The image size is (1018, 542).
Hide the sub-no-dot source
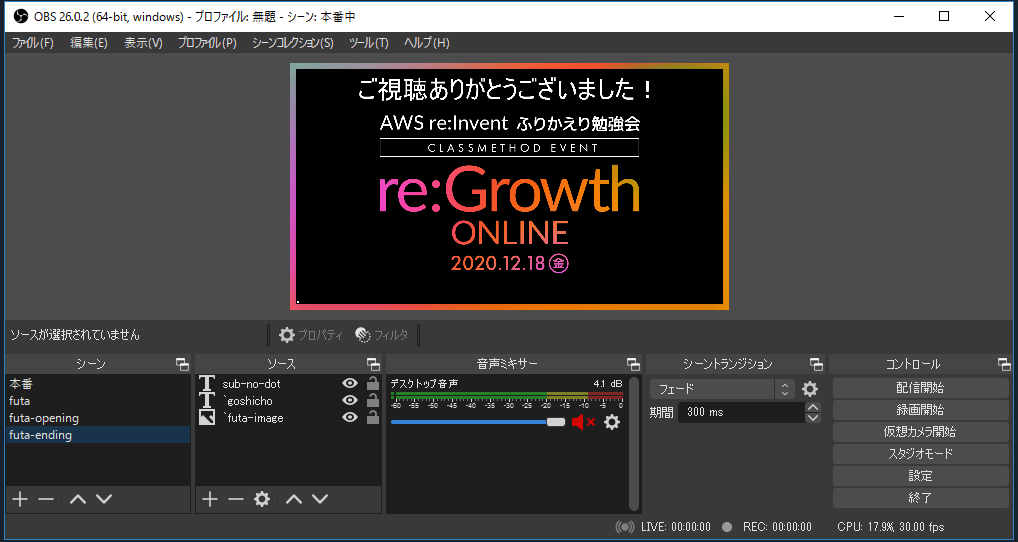pos(350,384)
